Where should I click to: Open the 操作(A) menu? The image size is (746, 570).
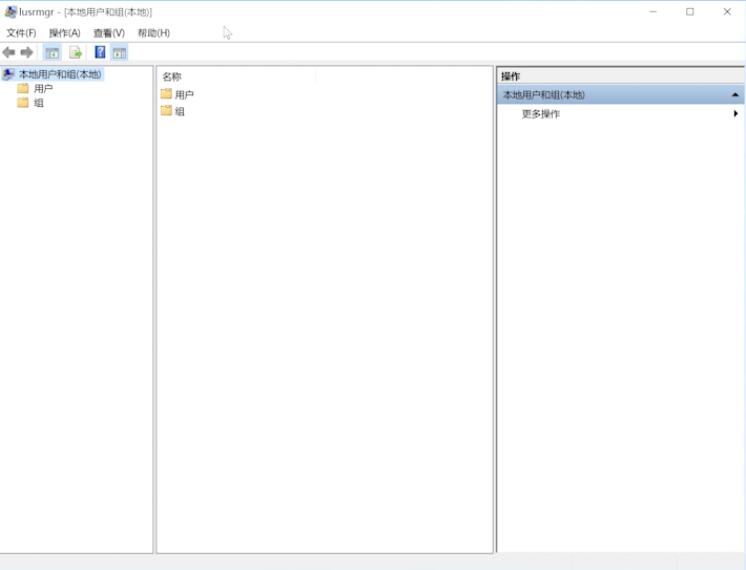65,33
